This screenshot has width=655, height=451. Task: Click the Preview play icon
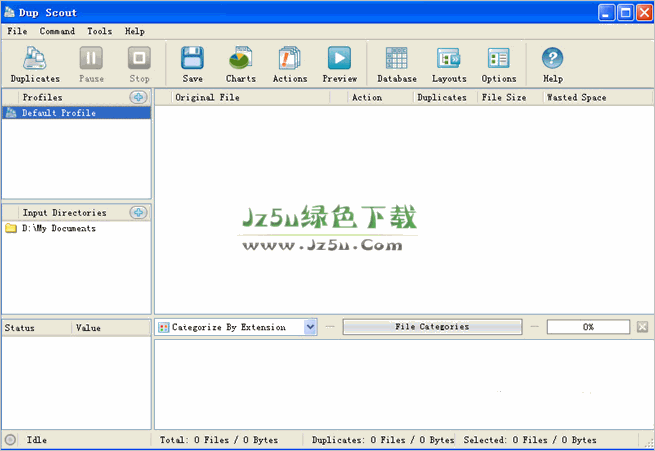click(339, 58)
